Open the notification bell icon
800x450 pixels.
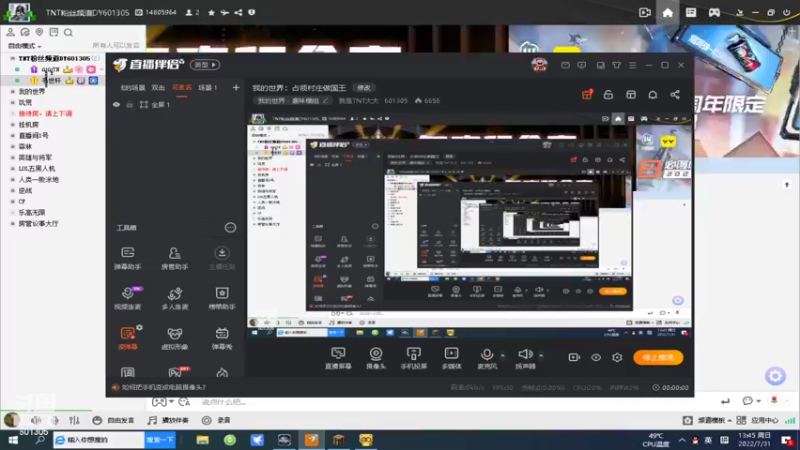coord(653,95)
